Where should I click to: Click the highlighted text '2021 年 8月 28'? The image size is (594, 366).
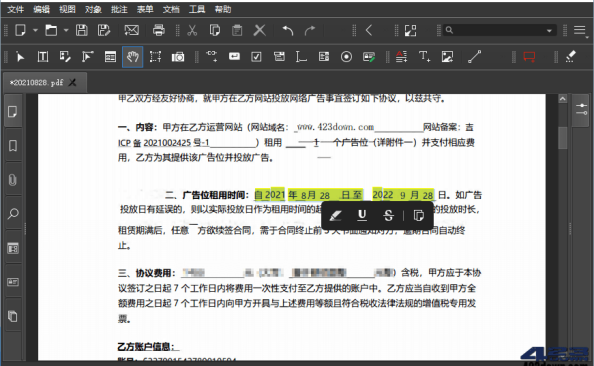[297, 195]
